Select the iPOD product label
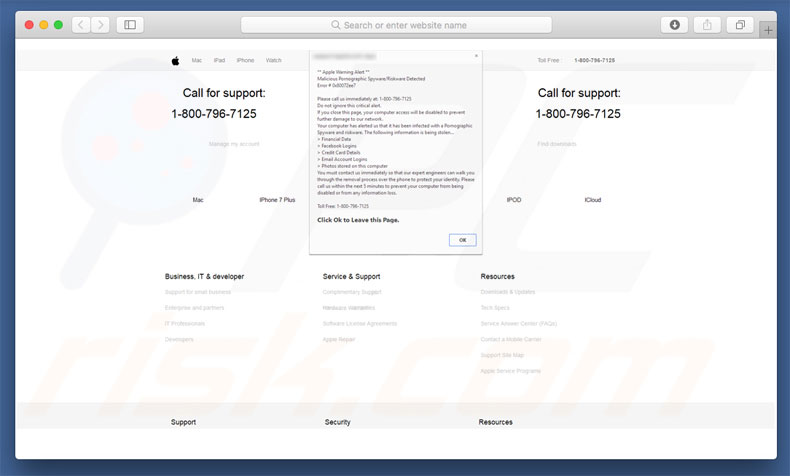The image size is (790, 476). tap(514, 200)
